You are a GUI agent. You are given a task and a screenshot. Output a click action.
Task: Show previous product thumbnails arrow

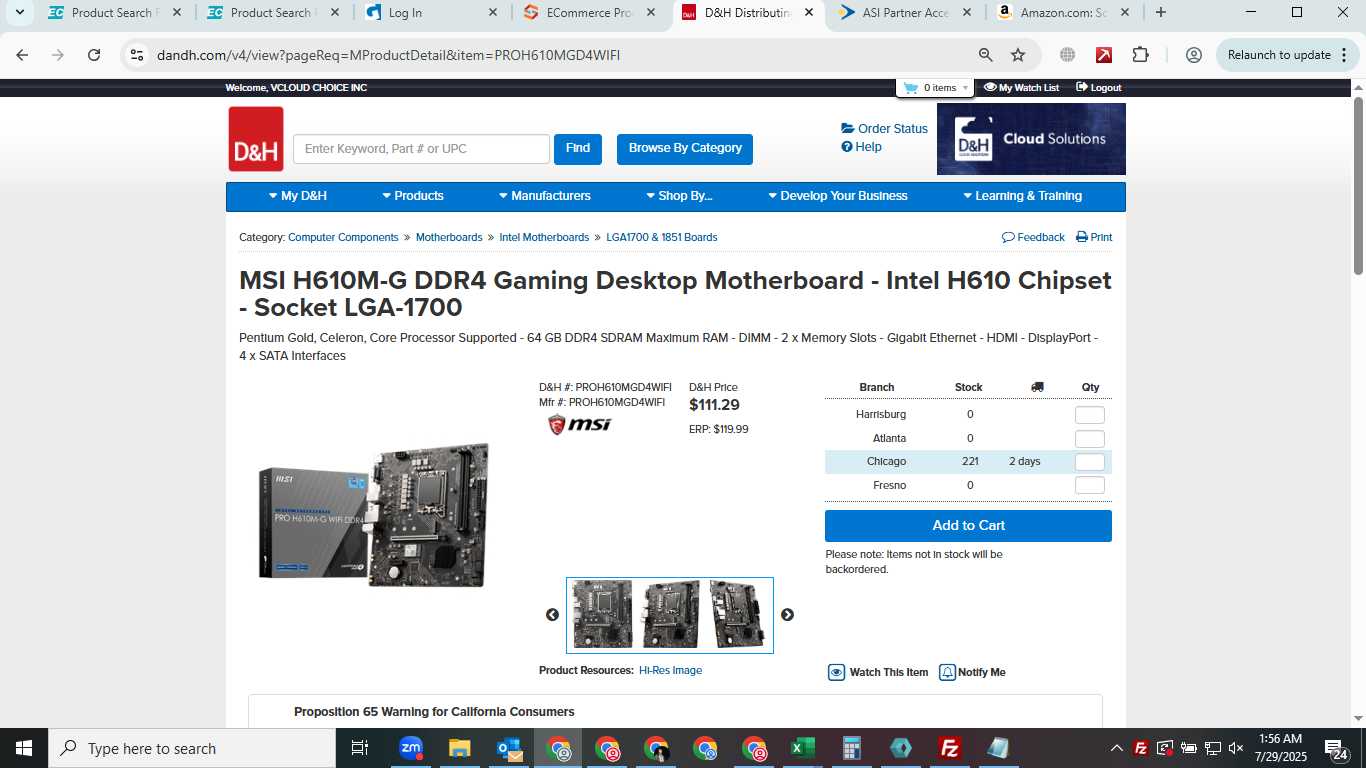click(552, 615)
